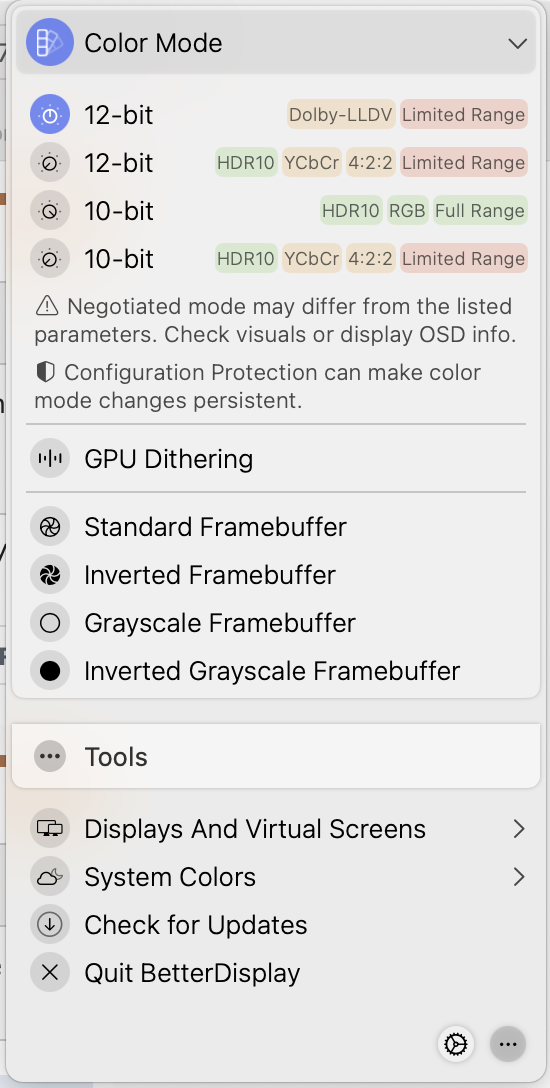
Task: Select the Grayscale Framebuffer circle icon
Action: [x=50, y=623]
